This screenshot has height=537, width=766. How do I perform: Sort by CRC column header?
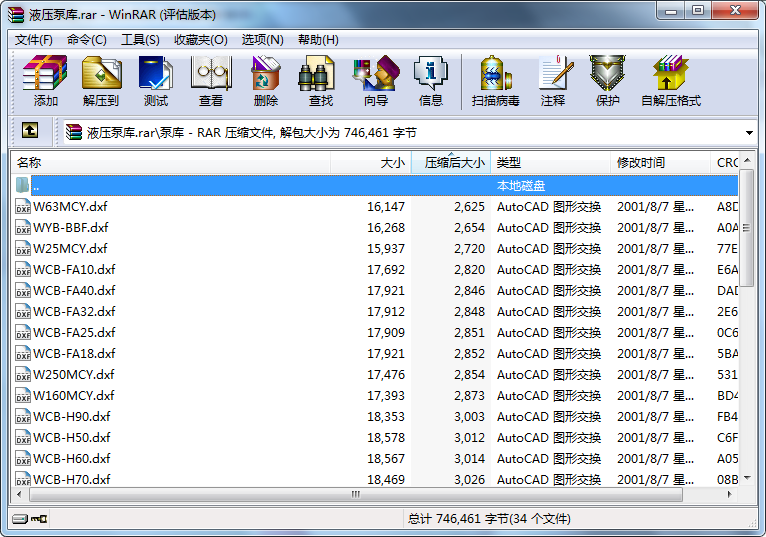[x=725, y=163]
